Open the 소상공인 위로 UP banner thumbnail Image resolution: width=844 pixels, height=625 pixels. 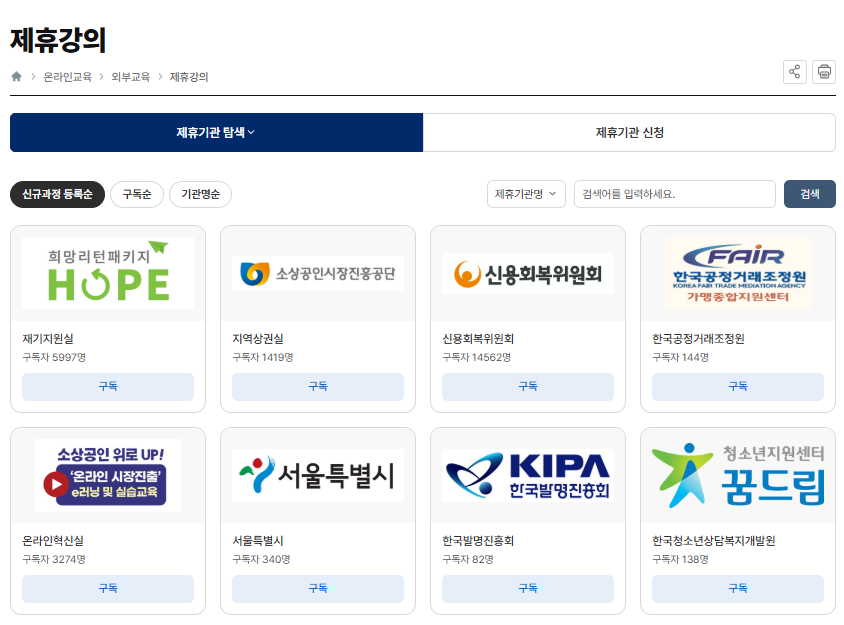coord(108,475)
